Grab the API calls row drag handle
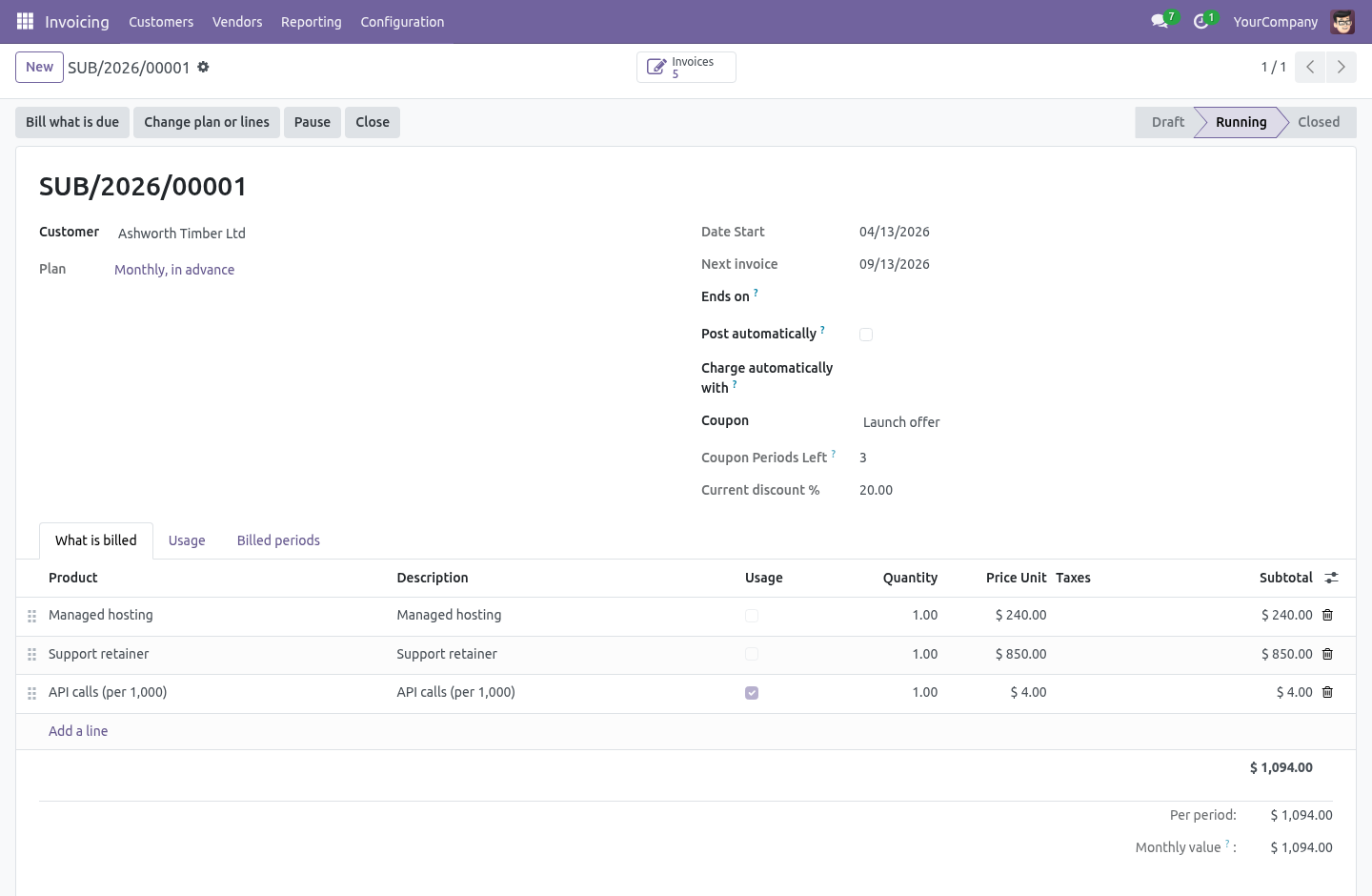The image size is (1372, 896). [31, 693]
